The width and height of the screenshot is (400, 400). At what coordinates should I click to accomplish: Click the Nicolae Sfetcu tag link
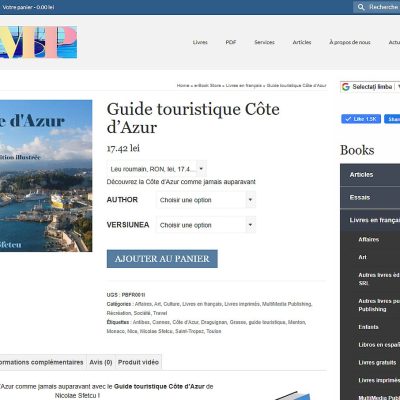click(x=156, y=331)
